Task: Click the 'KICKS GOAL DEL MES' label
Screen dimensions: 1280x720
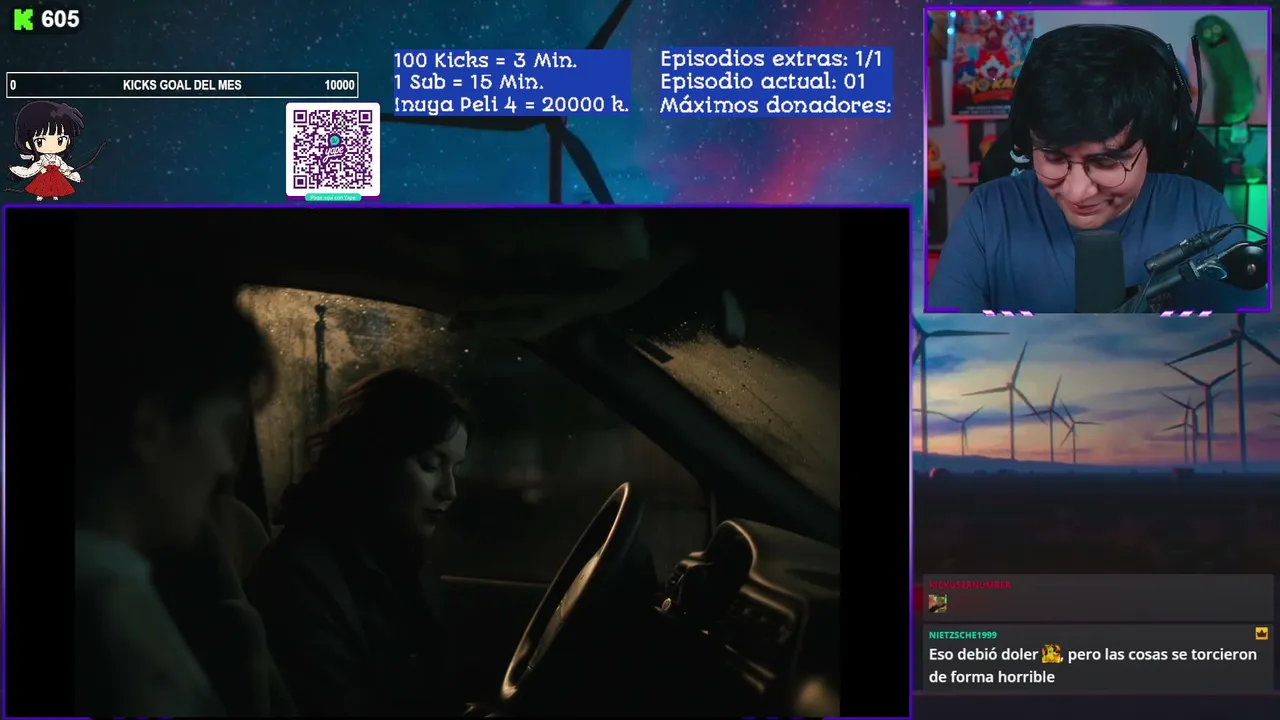Action: (182, 85)
